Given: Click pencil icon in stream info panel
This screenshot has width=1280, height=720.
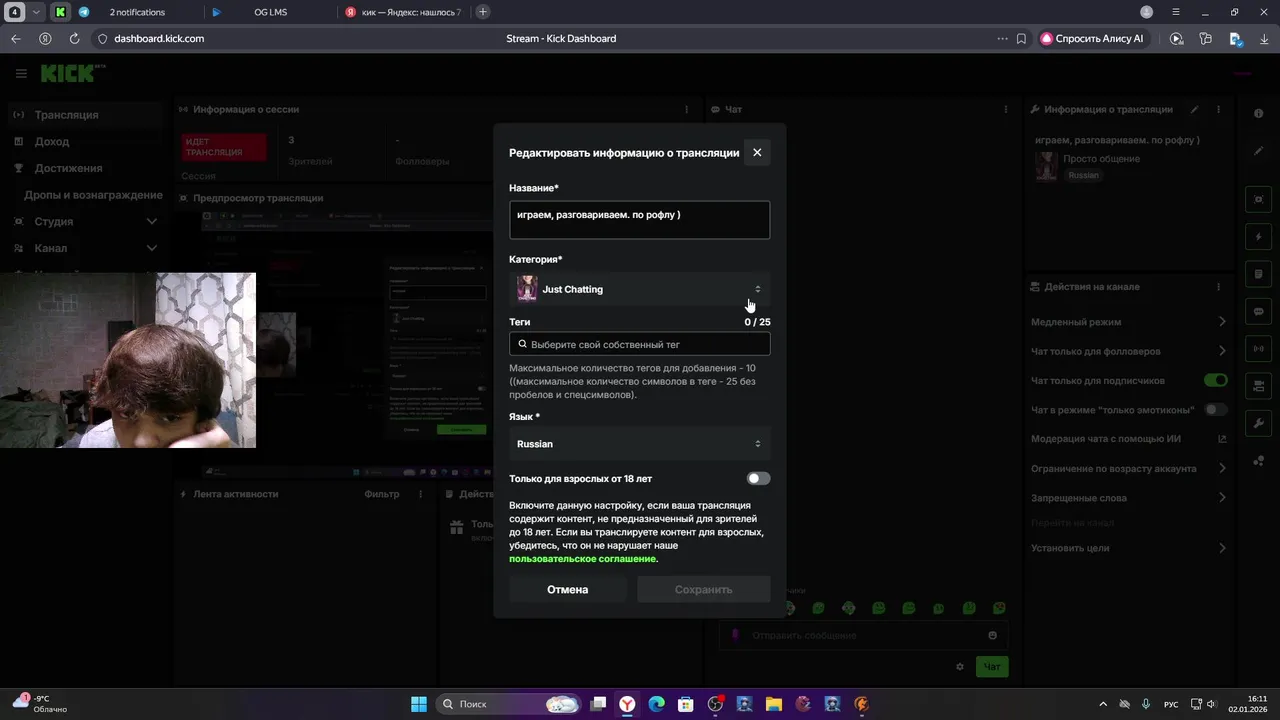Looking at the screenshot, I should (x=1194, y=109).
